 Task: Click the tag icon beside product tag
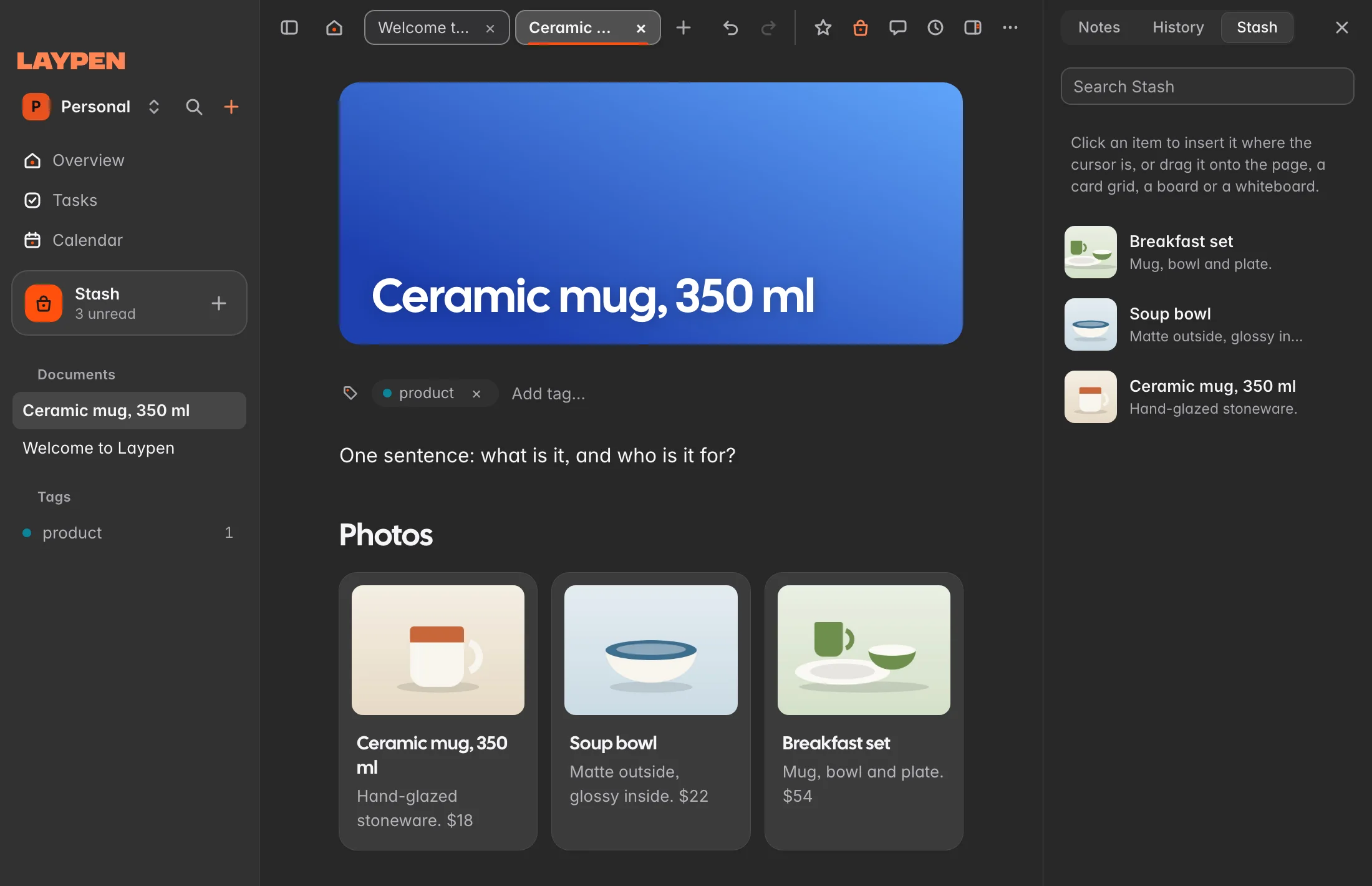click(350, 393)
